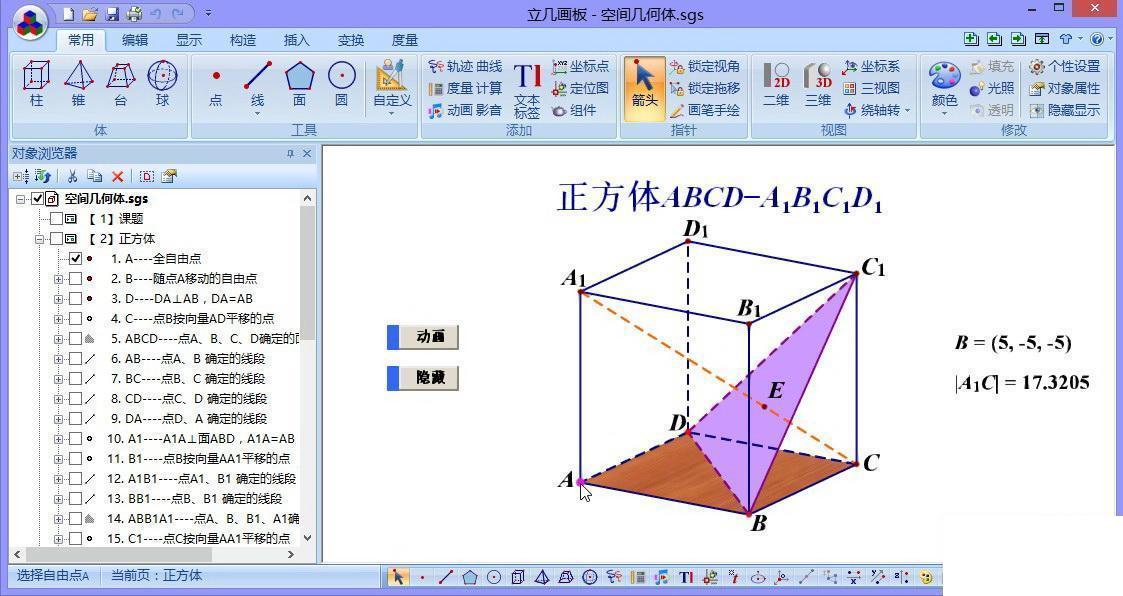Screen dimensions: 1123x596
Task: Open the 编辑 ribbon tab
Action: tap(135, 40)
